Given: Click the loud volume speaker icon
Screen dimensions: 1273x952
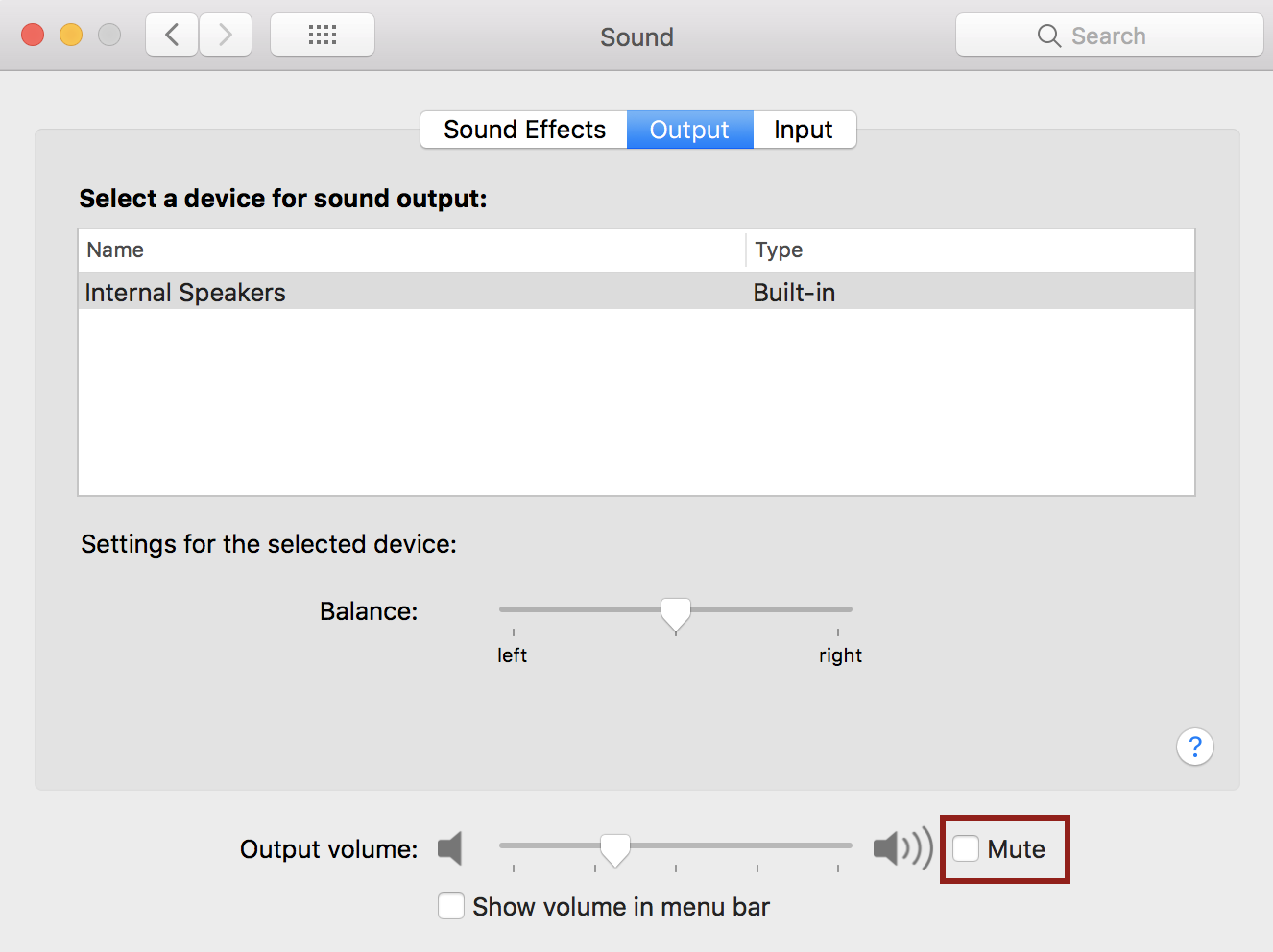Looking at the screenshot, I should [902, 848].
